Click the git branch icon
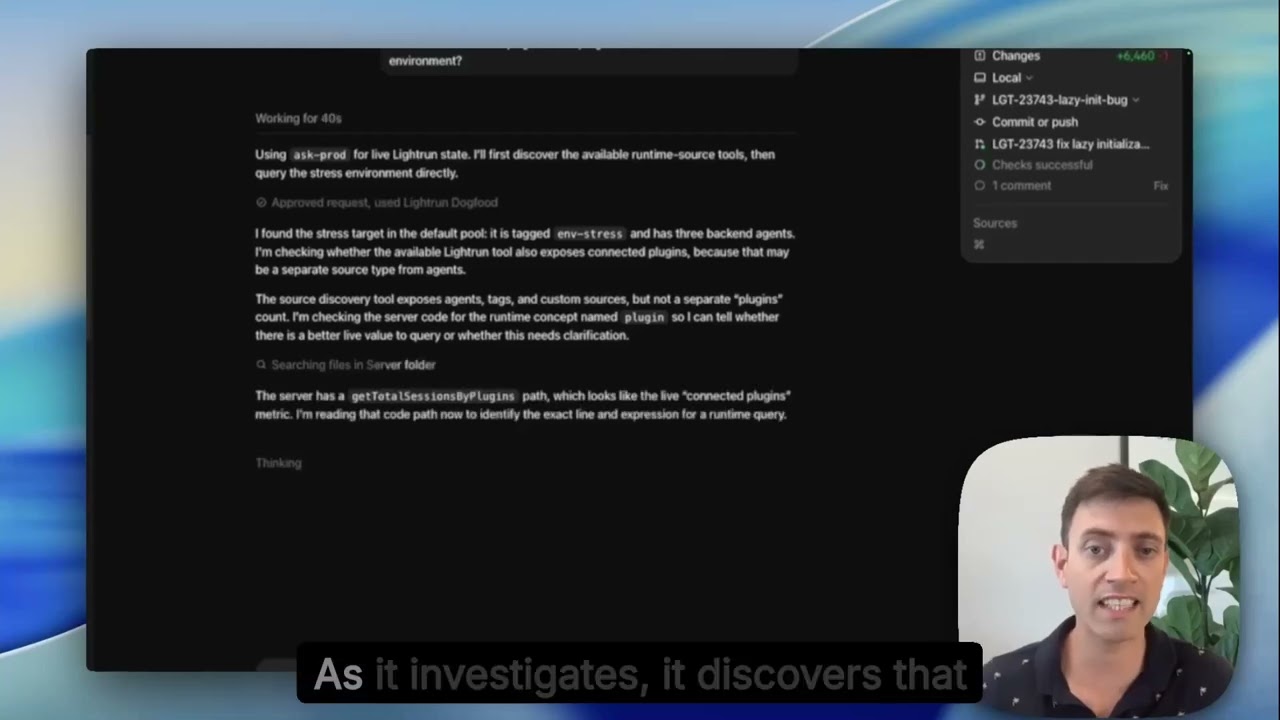This screenshot has height=720, width=1280. (980, 100)
